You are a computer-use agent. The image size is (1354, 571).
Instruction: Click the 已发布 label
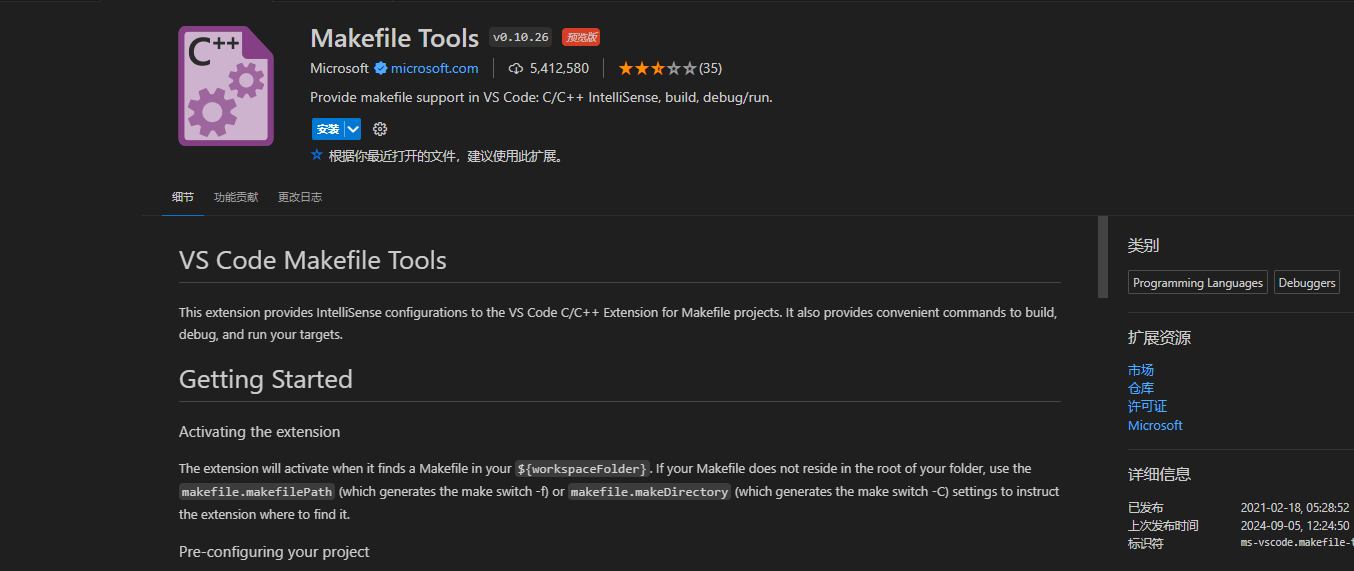(x=1146, y=507)
